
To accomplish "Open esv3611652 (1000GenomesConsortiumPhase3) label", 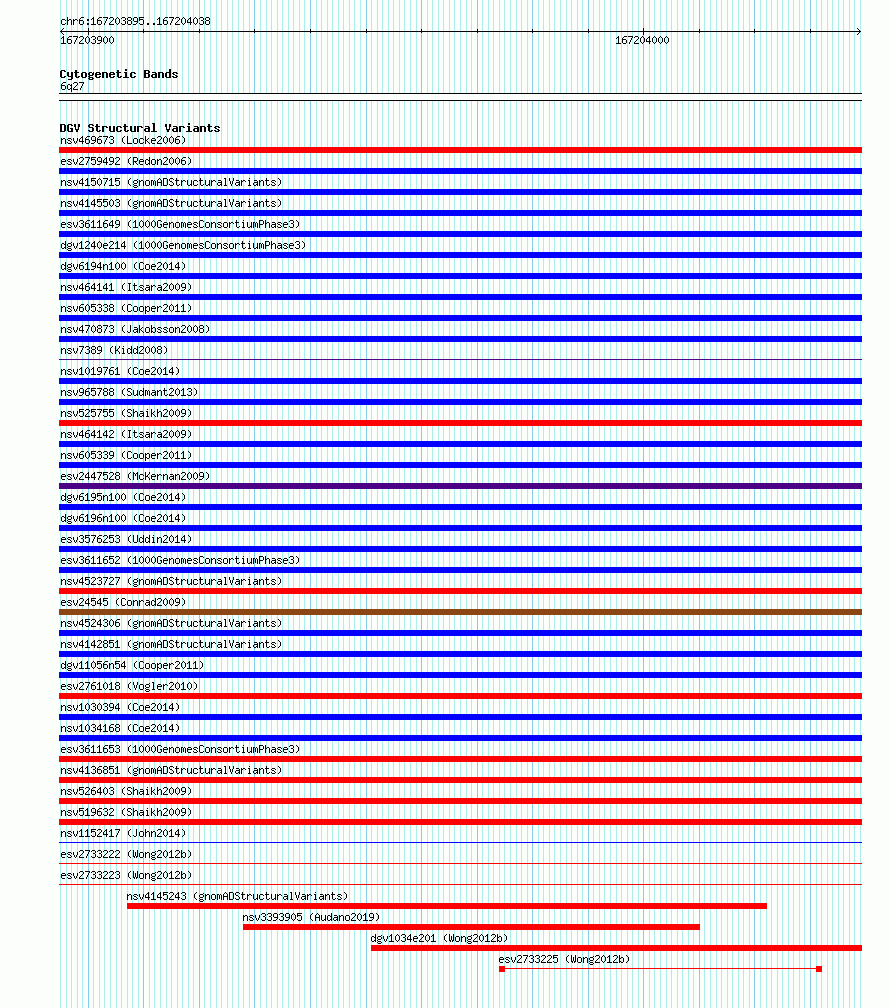I will [x=180, y=561].
